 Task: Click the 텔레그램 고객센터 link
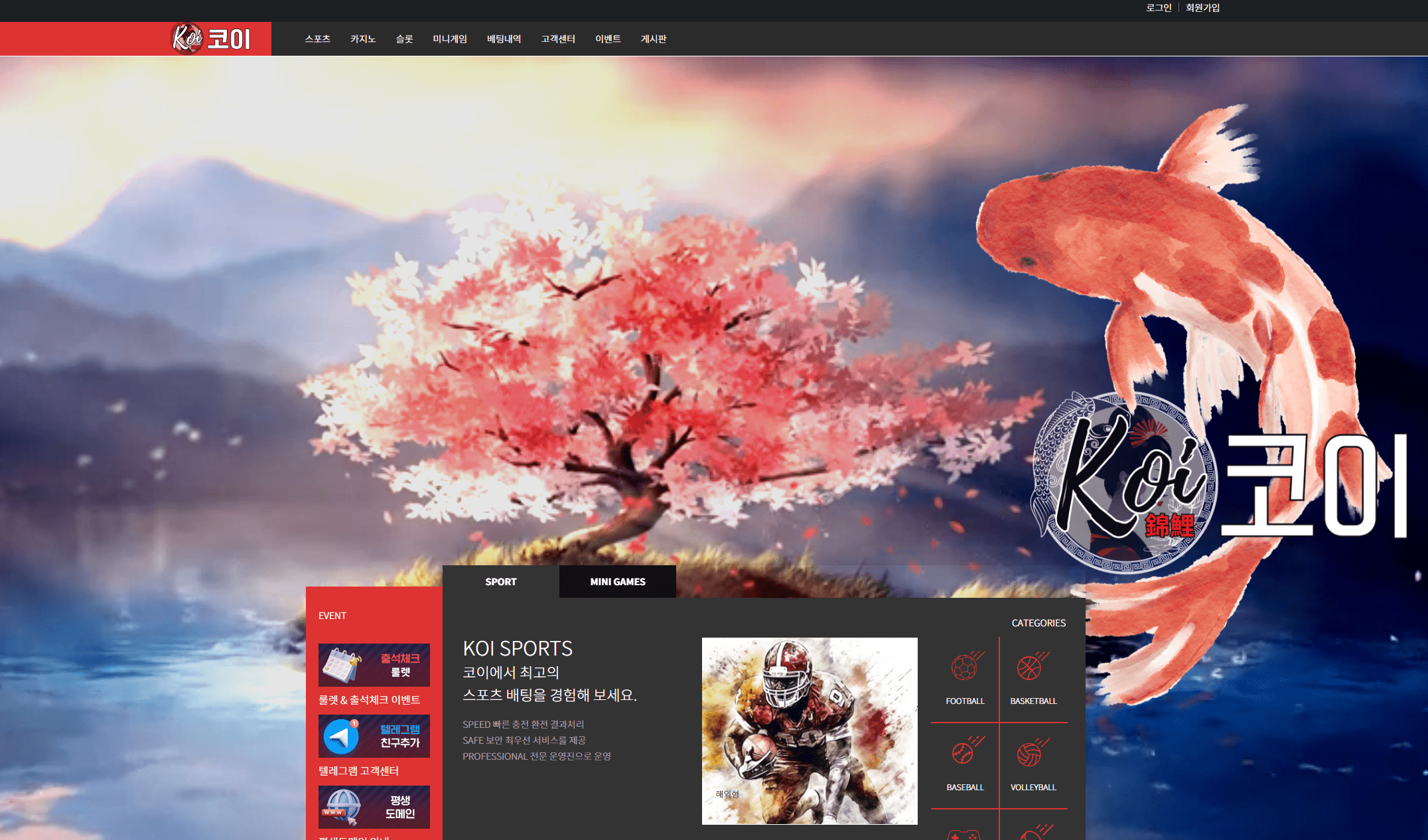pos(358,771)
